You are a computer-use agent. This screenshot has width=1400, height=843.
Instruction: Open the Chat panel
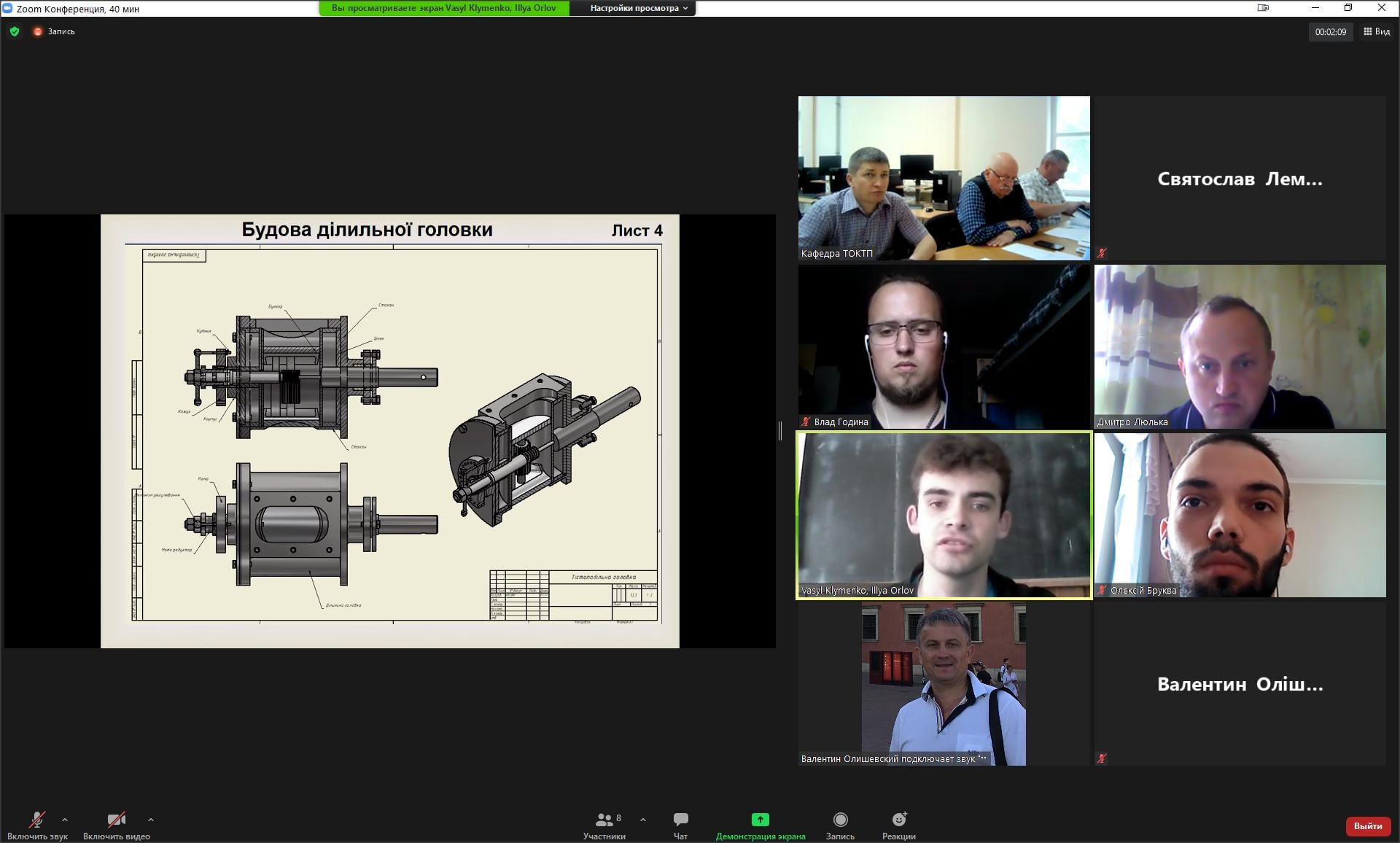click(x=680, y=825)
